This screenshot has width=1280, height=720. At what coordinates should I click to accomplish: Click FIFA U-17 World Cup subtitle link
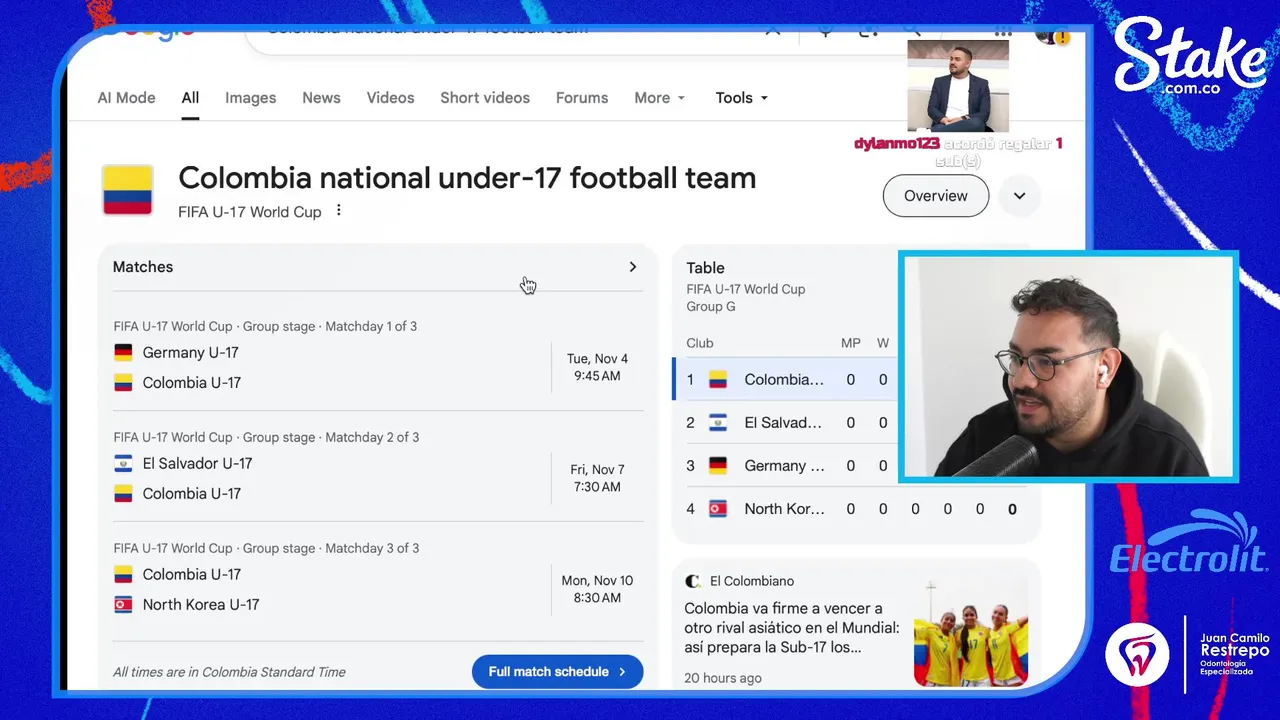click(250, 212)
